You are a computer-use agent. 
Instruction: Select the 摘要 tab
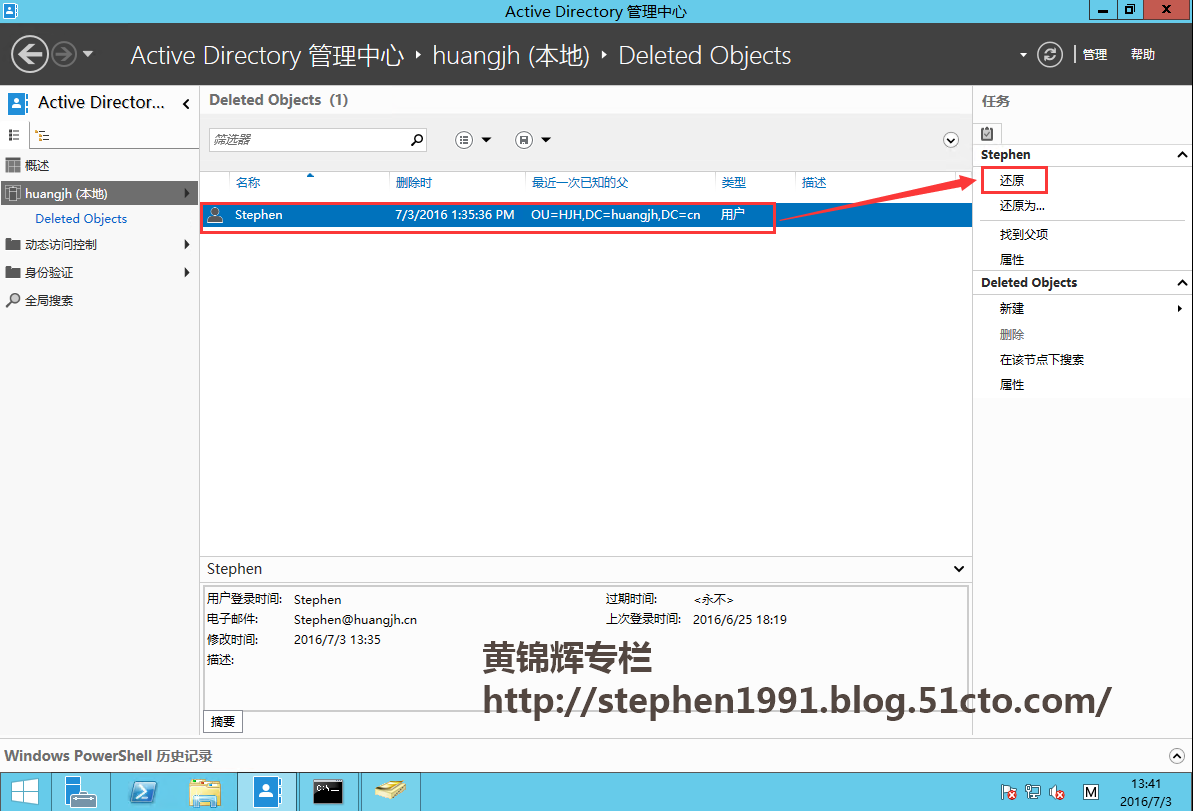point(223,721)
